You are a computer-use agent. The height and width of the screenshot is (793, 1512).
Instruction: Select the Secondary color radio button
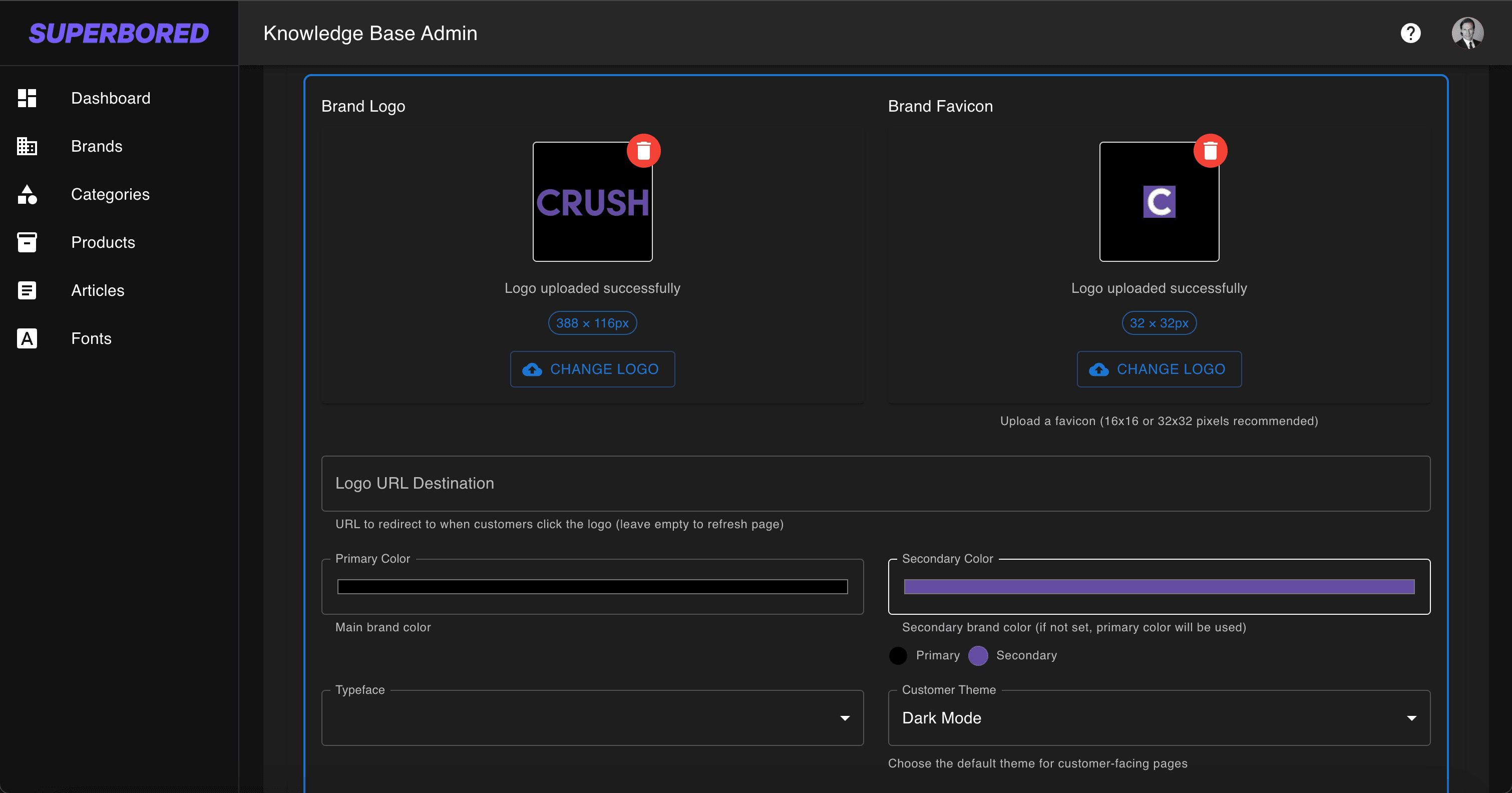(978, 656)
